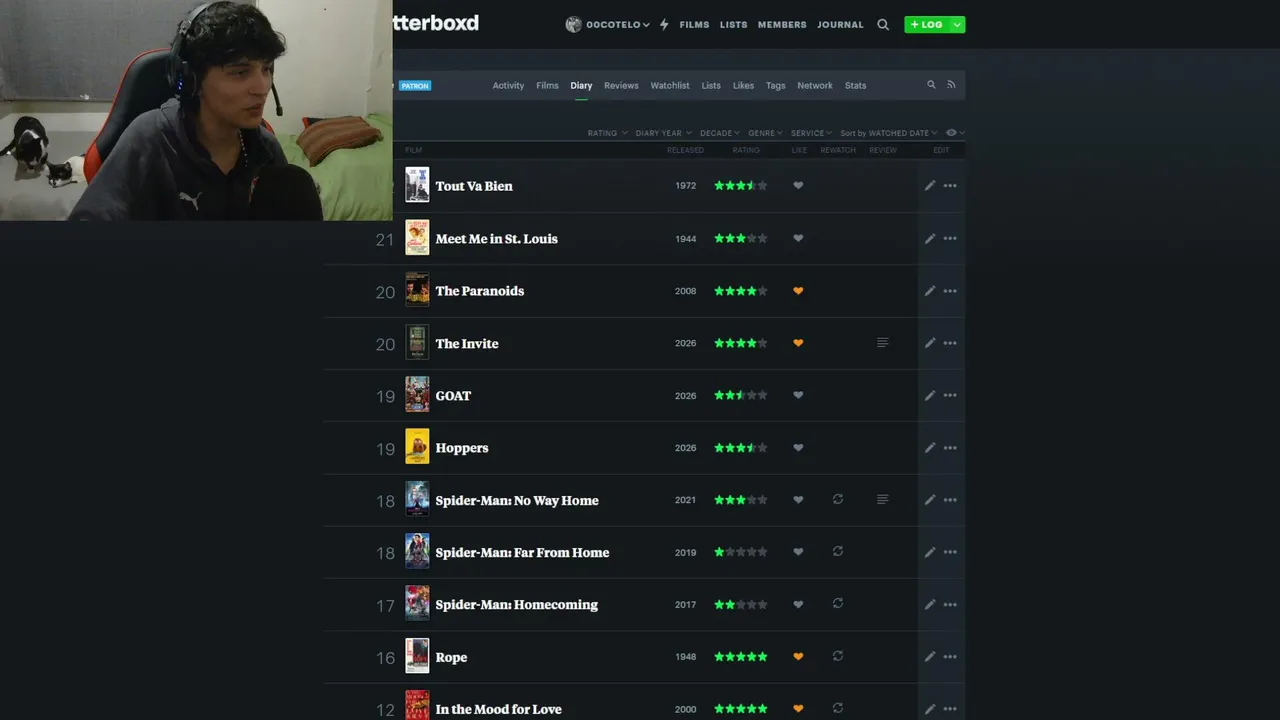The width and height of the screenshot is (1280, 720).
Task: Open the dropdown arrow beside the LOG button
Action: click(x=957, y=25)
